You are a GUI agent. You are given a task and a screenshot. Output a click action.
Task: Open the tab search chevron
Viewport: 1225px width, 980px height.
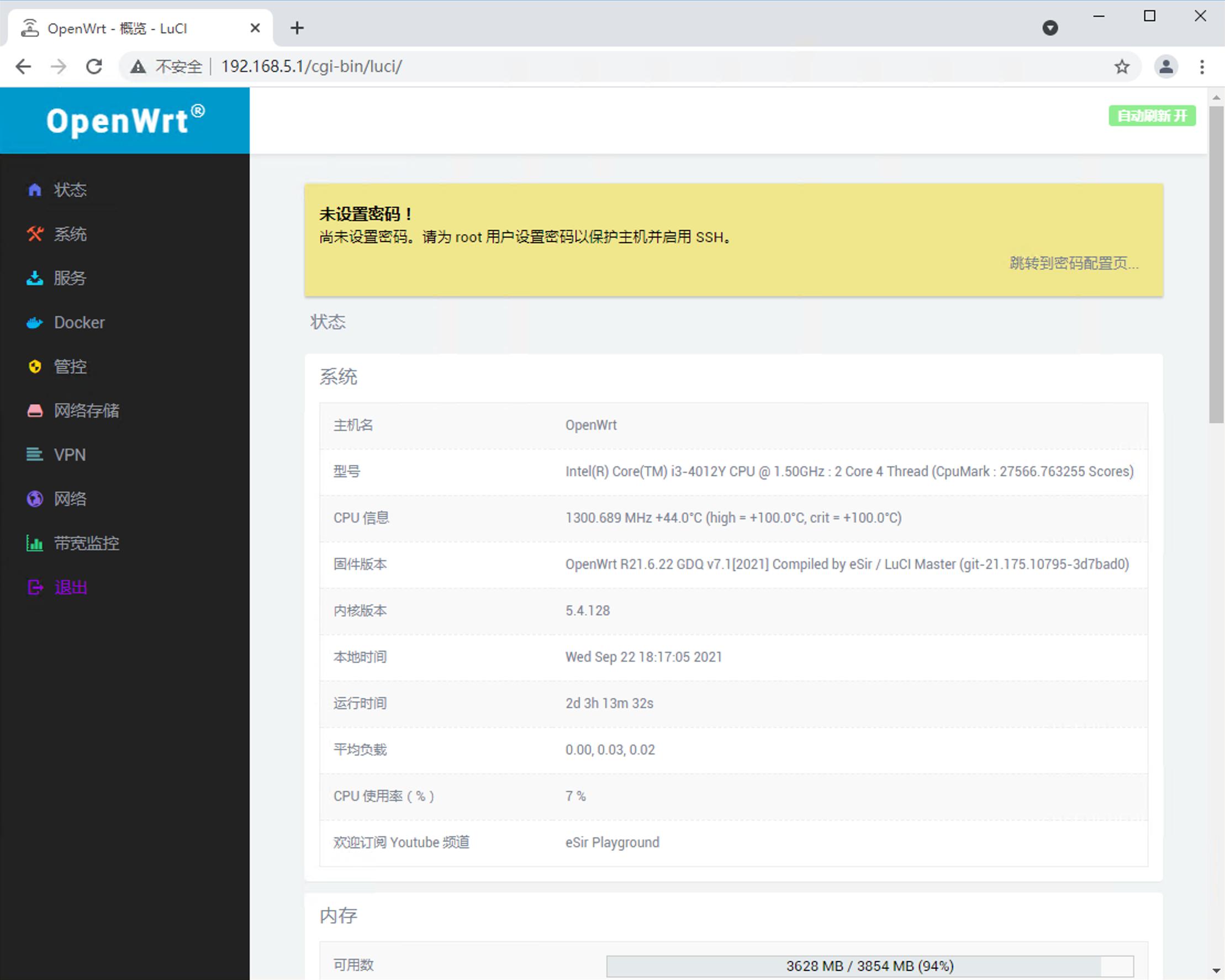coord(1050,27)
